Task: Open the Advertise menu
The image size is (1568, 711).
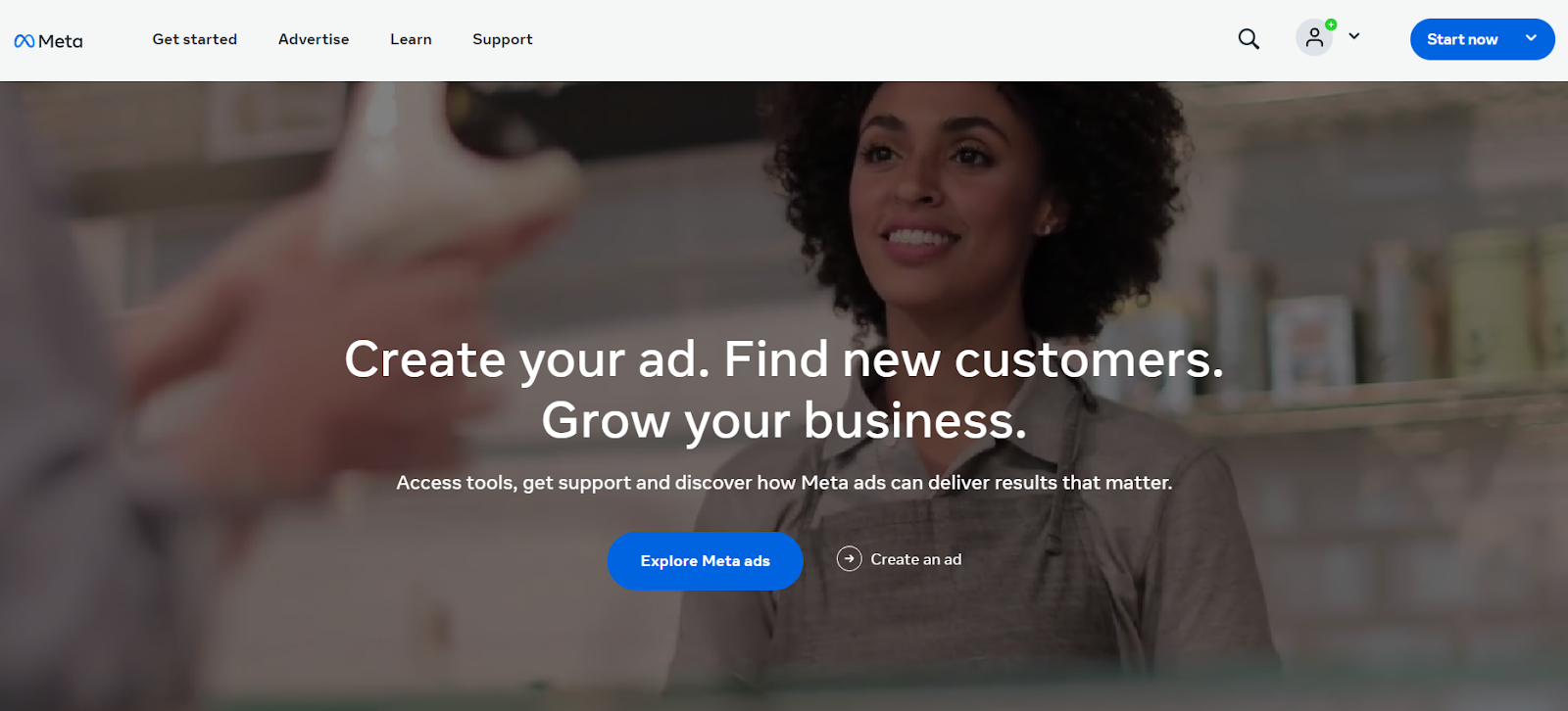Action: pyautogui.click(x=314, y=39)
